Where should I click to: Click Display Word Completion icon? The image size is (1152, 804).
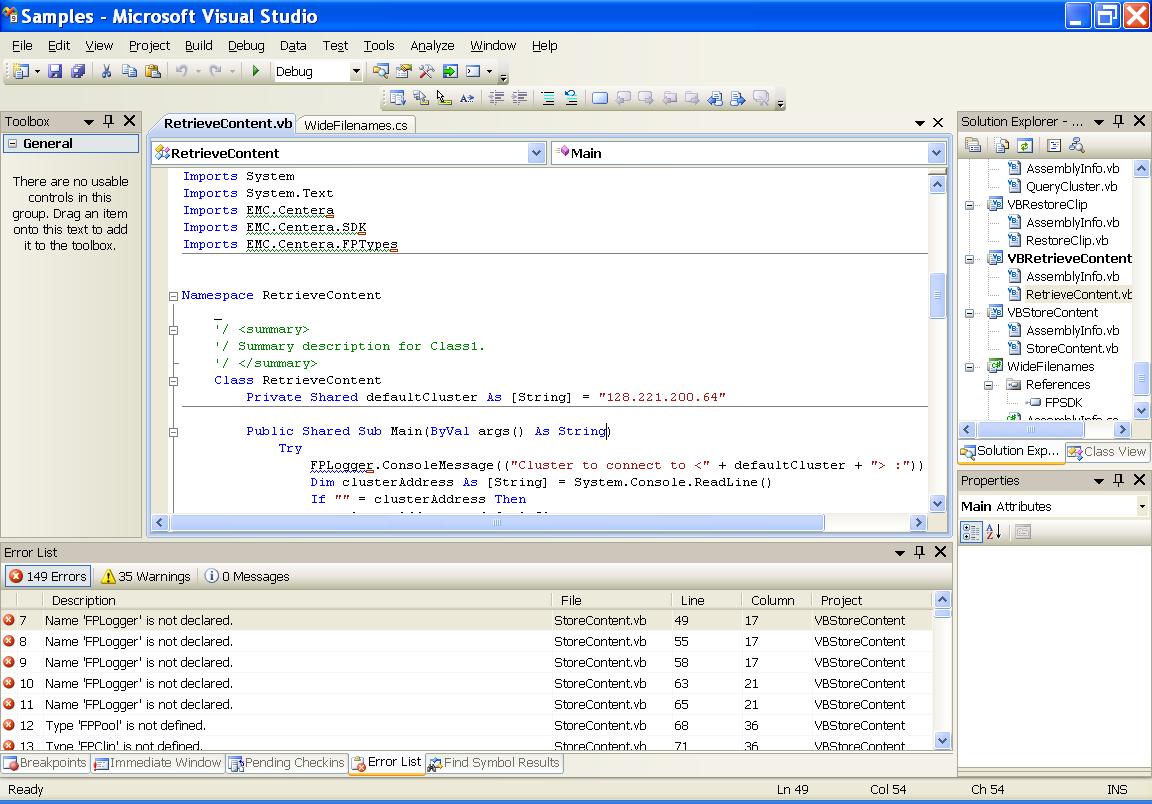coord(467,98)
